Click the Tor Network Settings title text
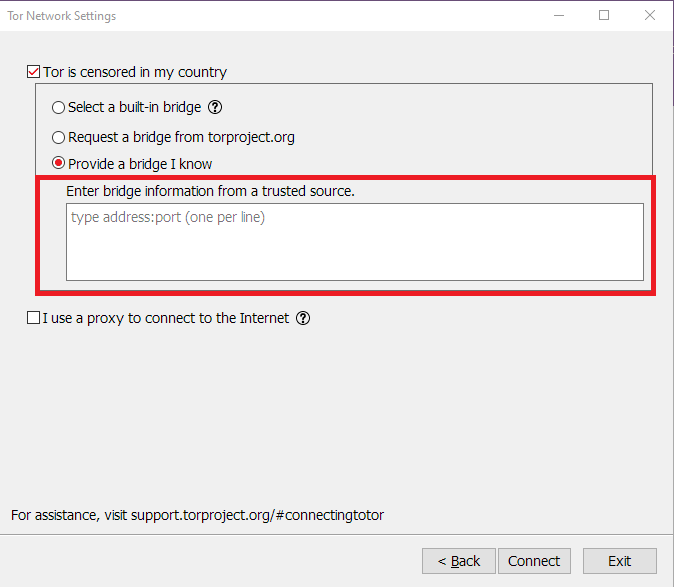The width and height of the screenshot is (674, 587). pyautogui.click(x=62, y=16)
